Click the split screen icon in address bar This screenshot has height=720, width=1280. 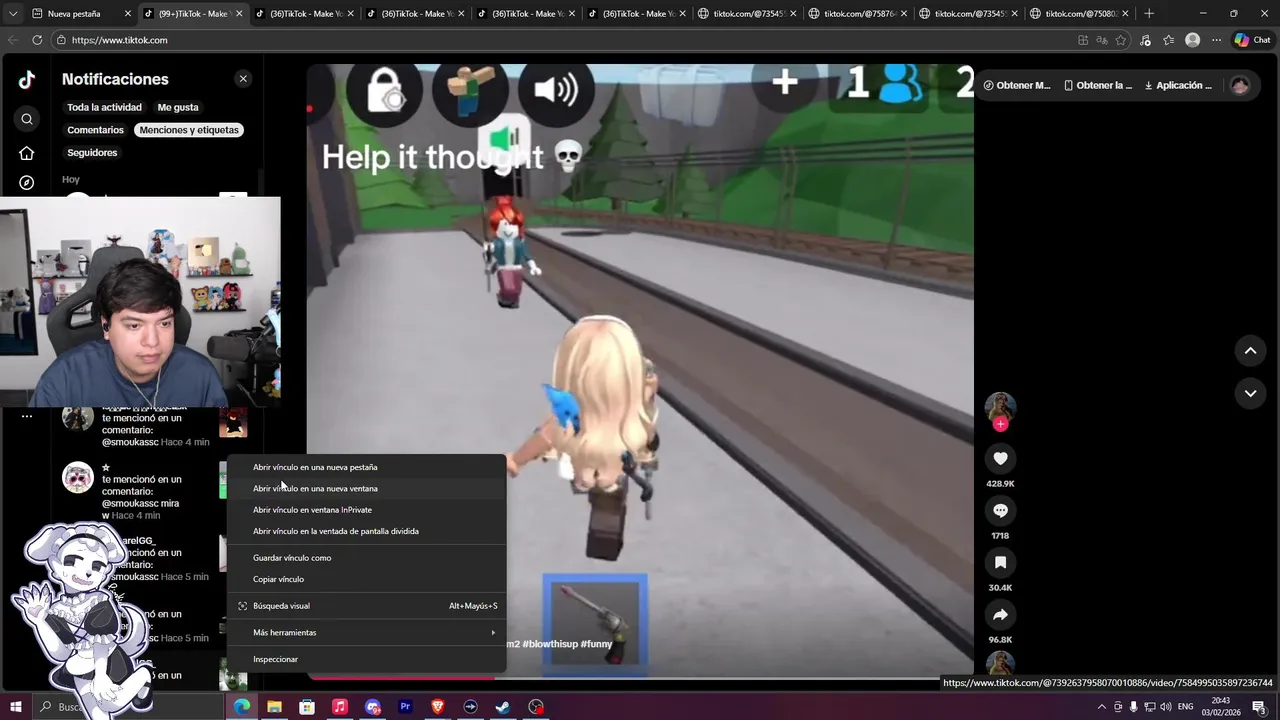[x=1083, y=40]
